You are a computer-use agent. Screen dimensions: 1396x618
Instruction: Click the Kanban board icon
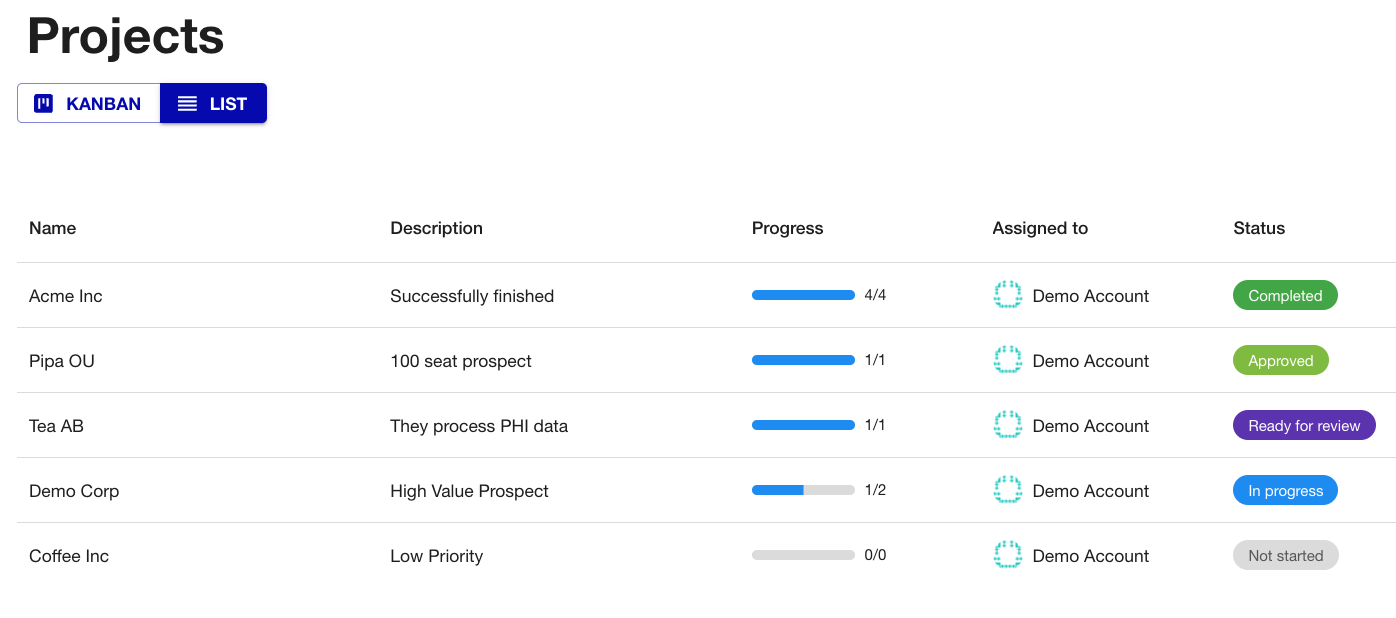coord(43,104)
